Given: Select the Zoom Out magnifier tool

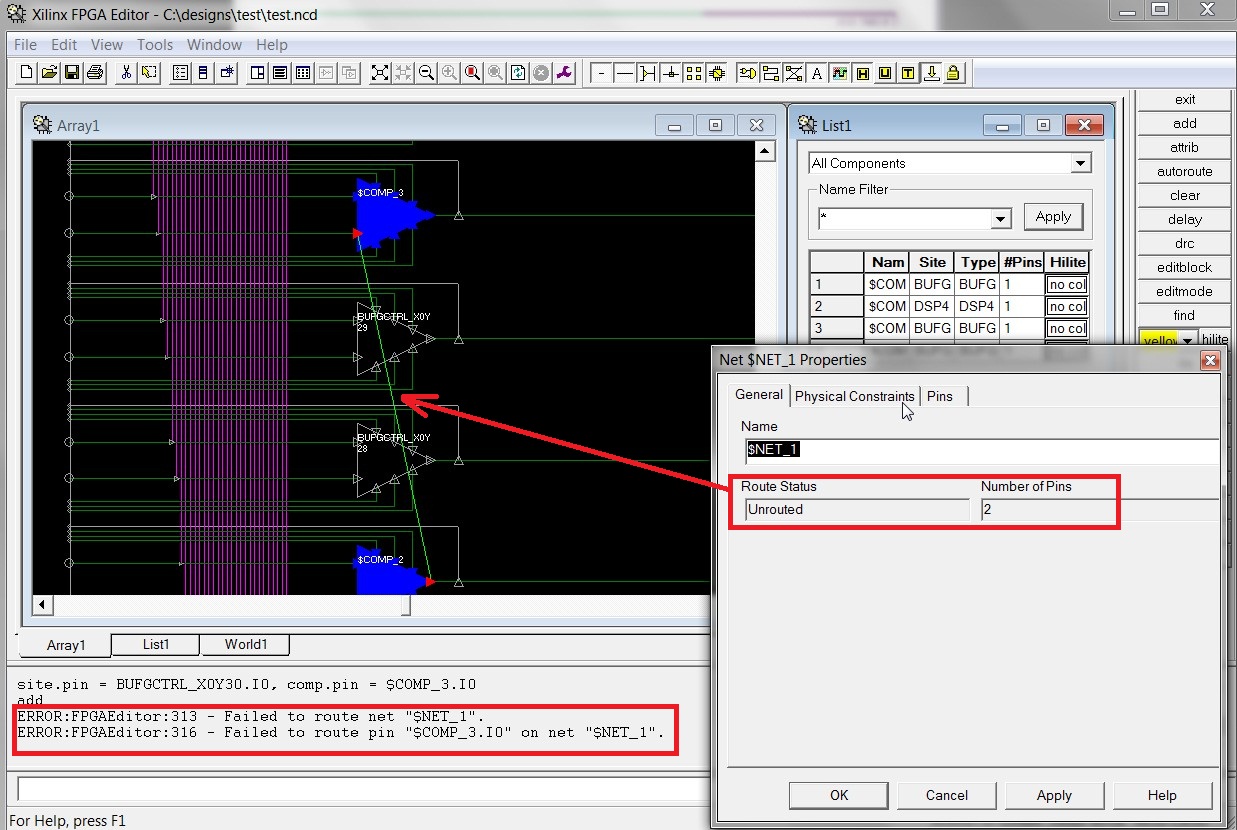Looking at the screenshot, I should point(425,73).
